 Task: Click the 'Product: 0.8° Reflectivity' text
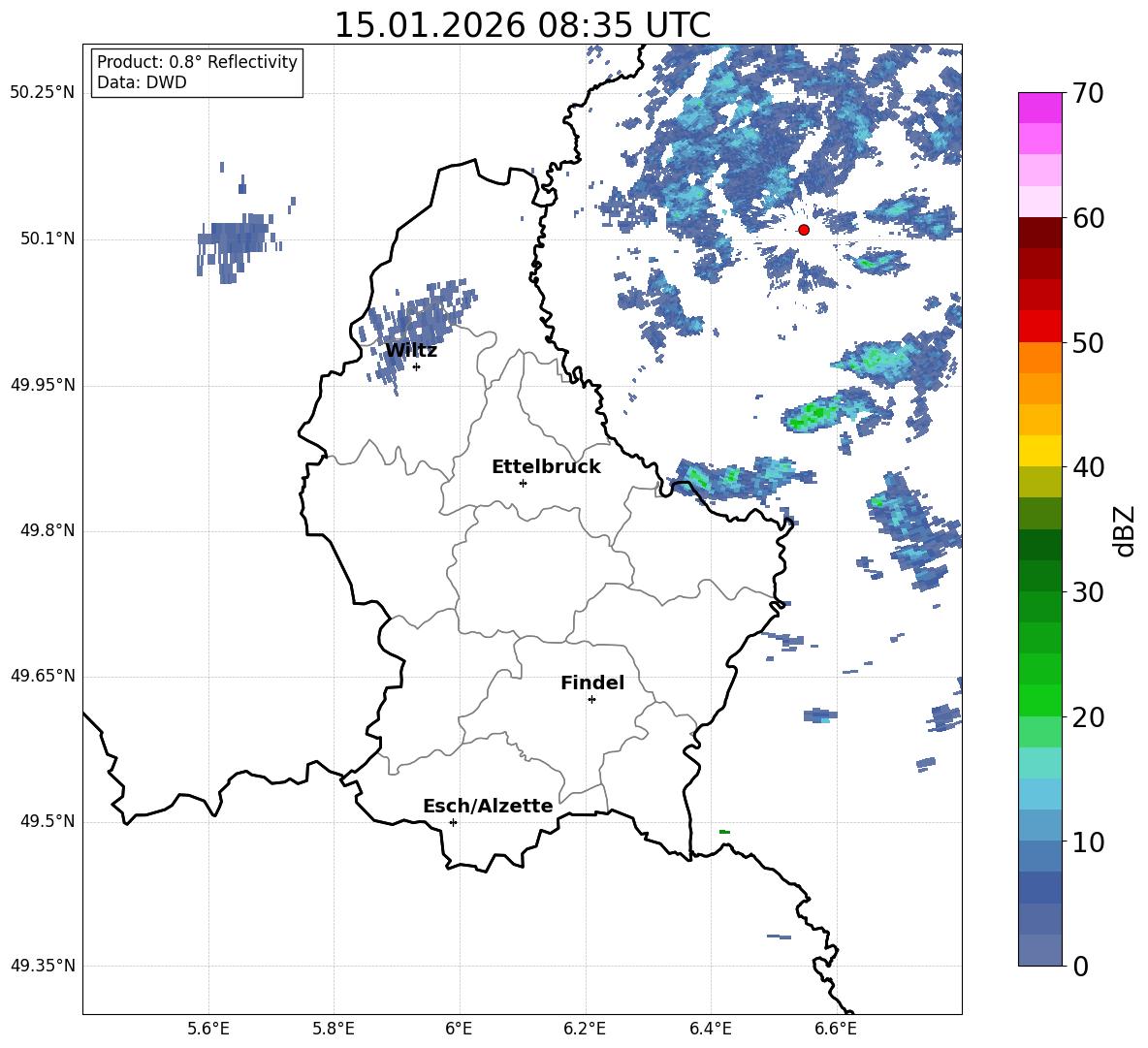click(x=197, y=61)
